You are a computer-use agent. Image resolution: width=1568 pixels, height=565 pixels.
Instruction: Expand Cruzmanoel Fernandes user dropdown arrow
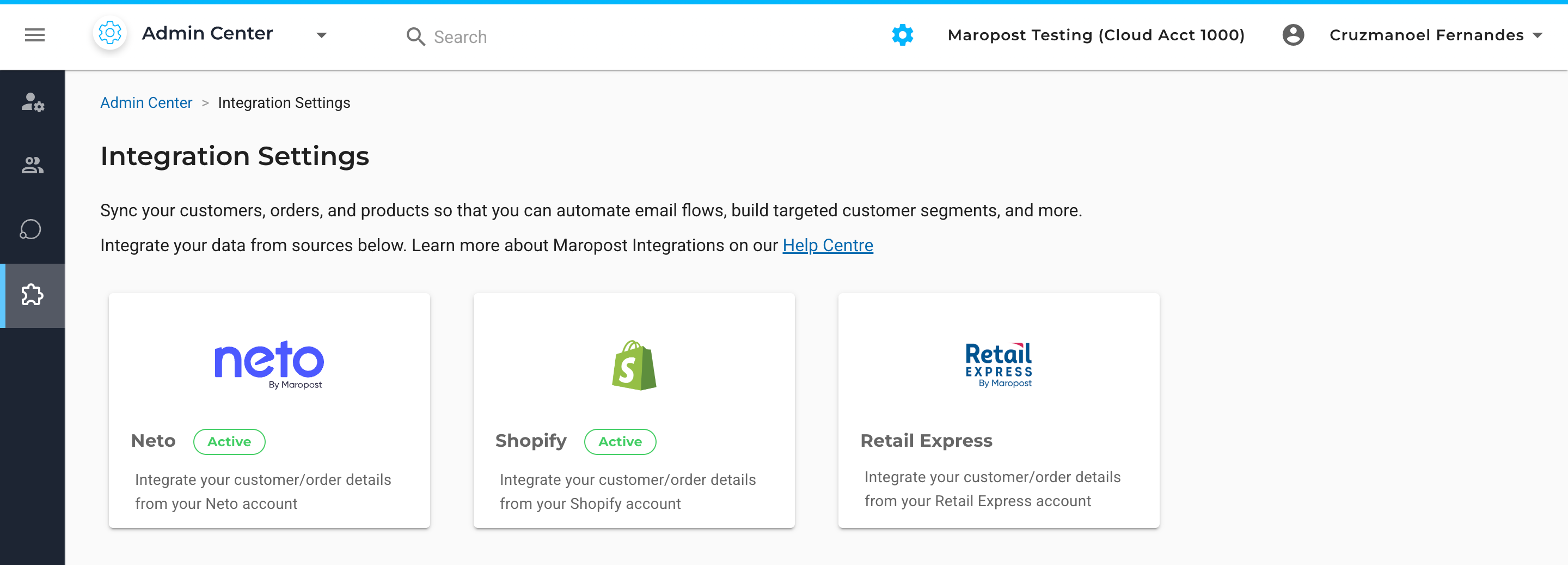(1538, 35)
